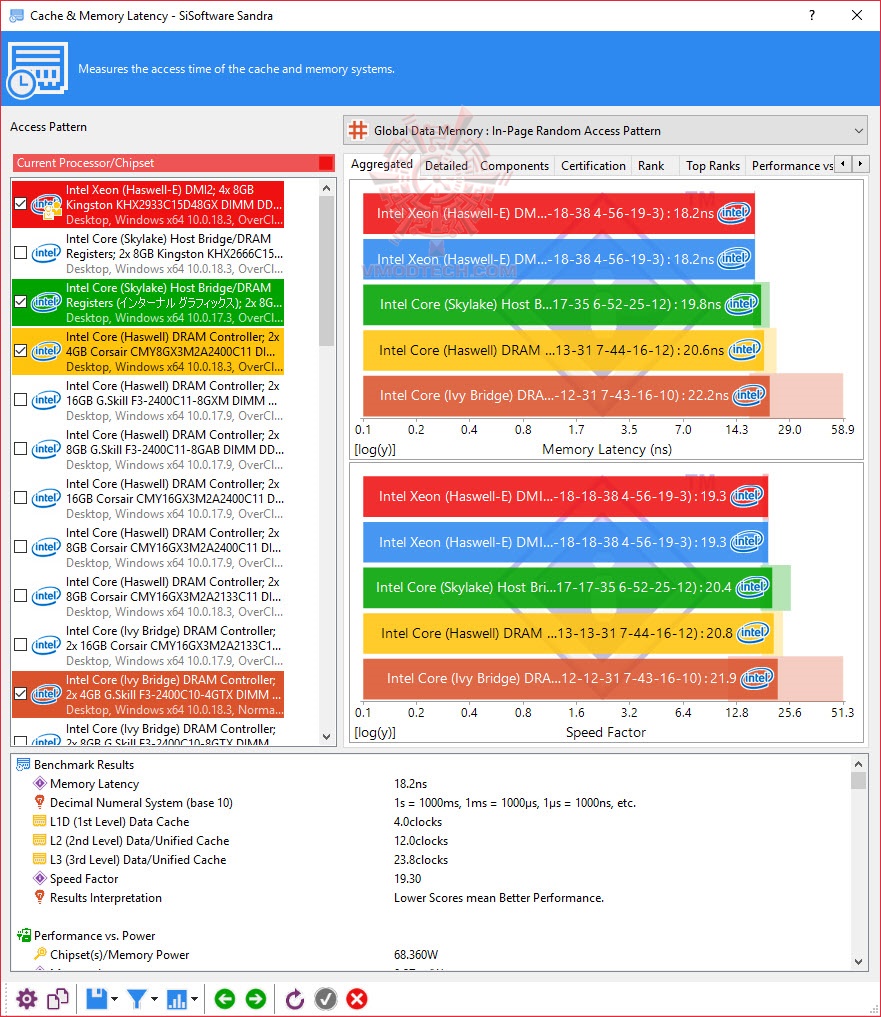This screenshot has height=1017, width=881.
Task: Click the refresh results icon
Action: click(x=295, y=999)
